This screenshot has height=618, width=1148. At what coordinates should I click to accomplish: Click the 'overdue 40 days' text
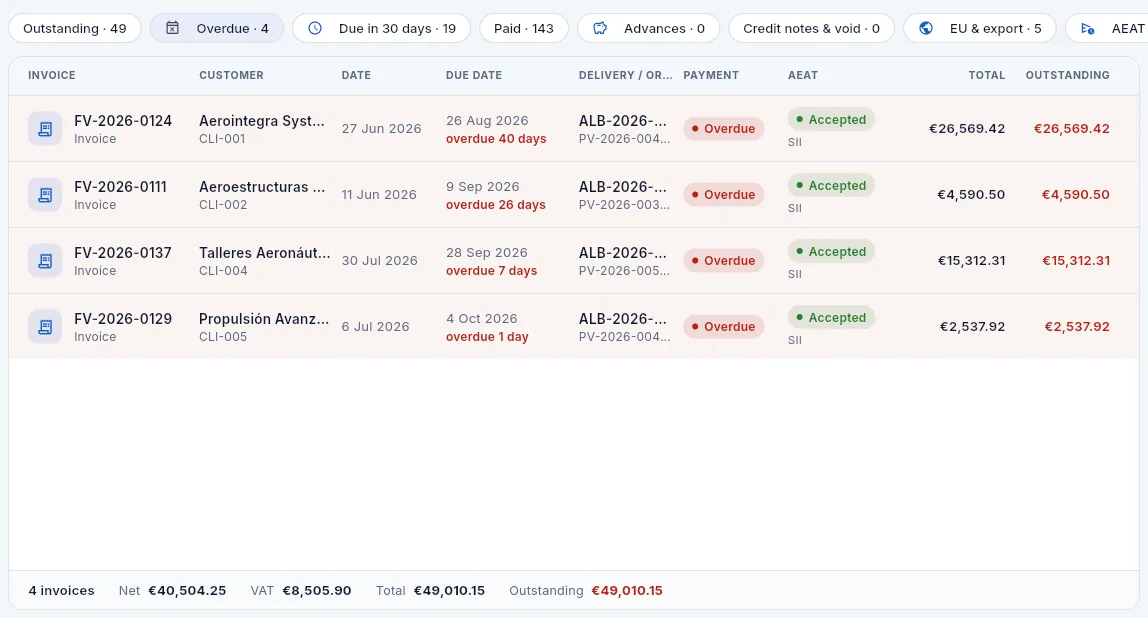click(x=496, y=139)
